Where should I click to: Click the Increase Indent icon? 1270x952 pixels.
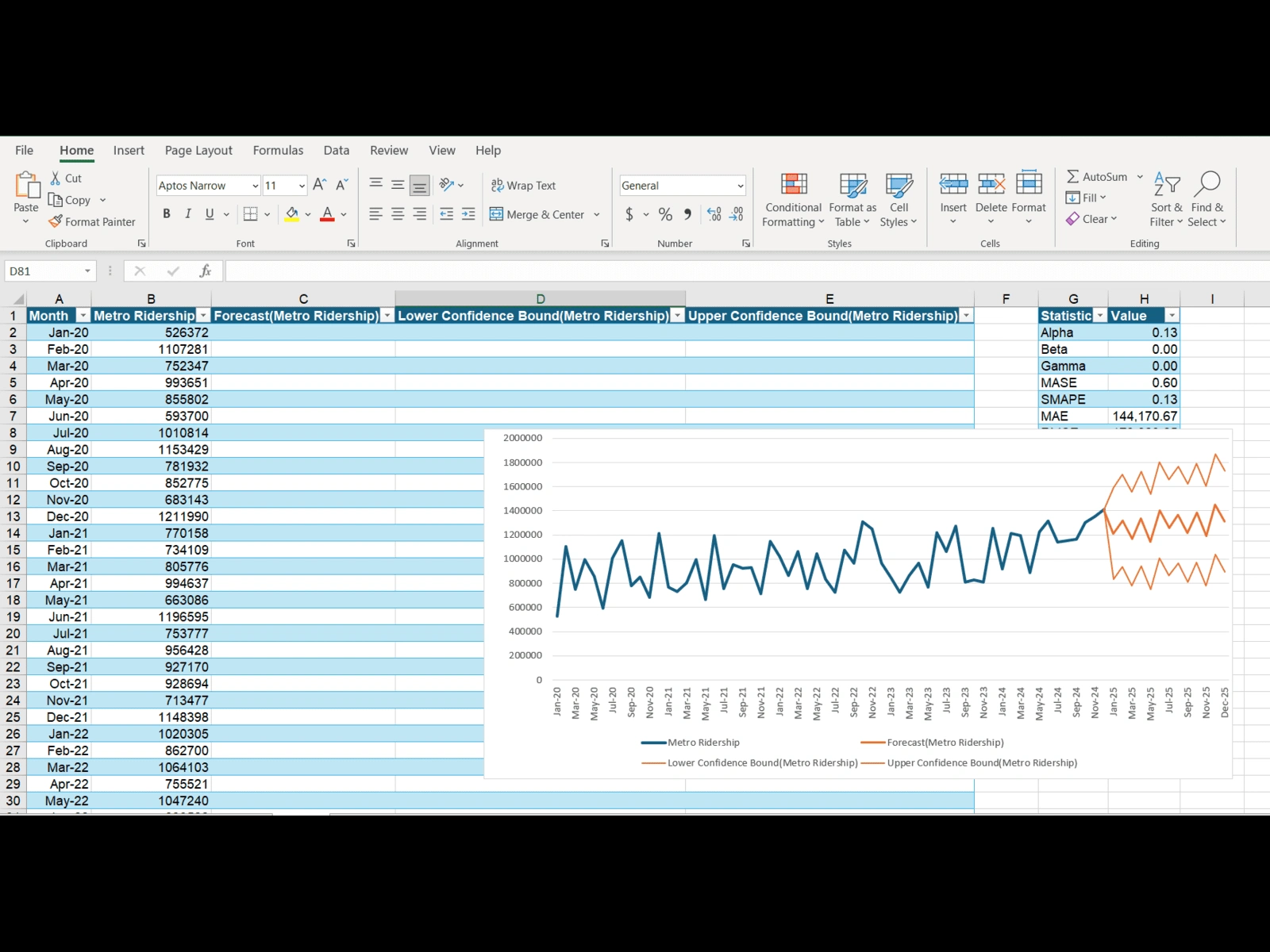pos(469,214)
